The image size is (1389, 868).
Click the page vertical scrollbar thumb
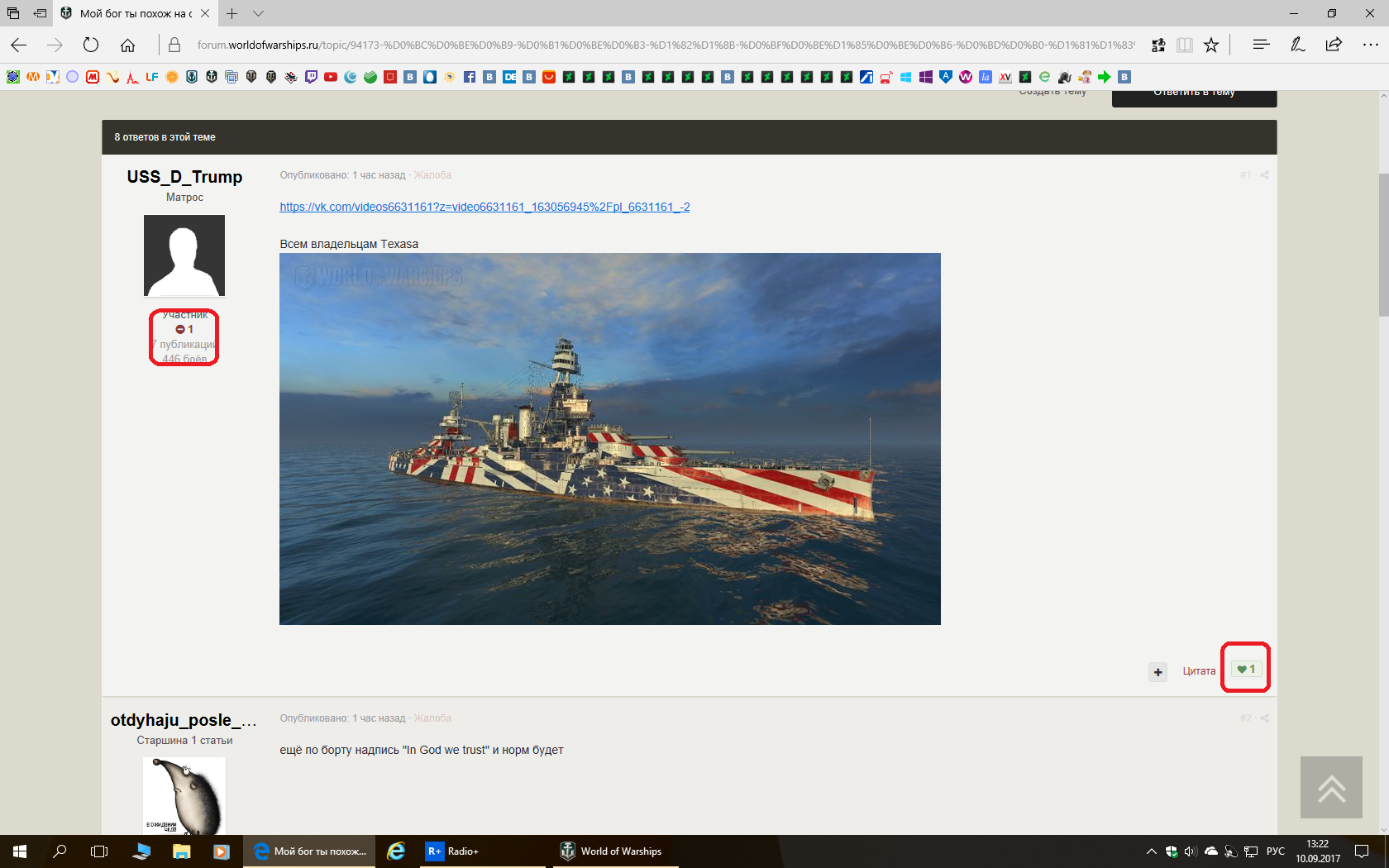(x=1383, y=245)
